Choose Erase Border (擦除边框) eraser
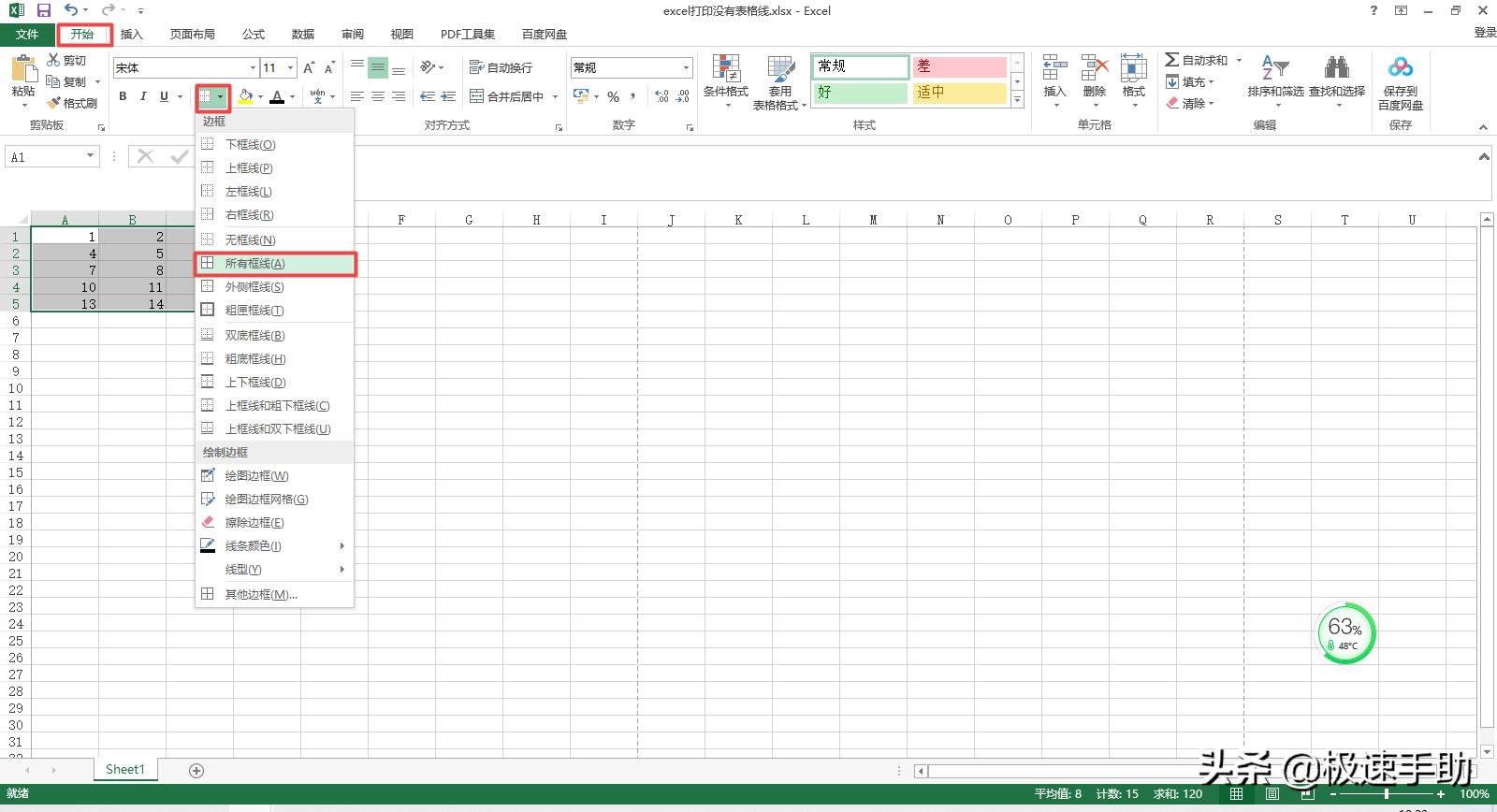This screenshot has height=812, width=1497. (274, 522)
